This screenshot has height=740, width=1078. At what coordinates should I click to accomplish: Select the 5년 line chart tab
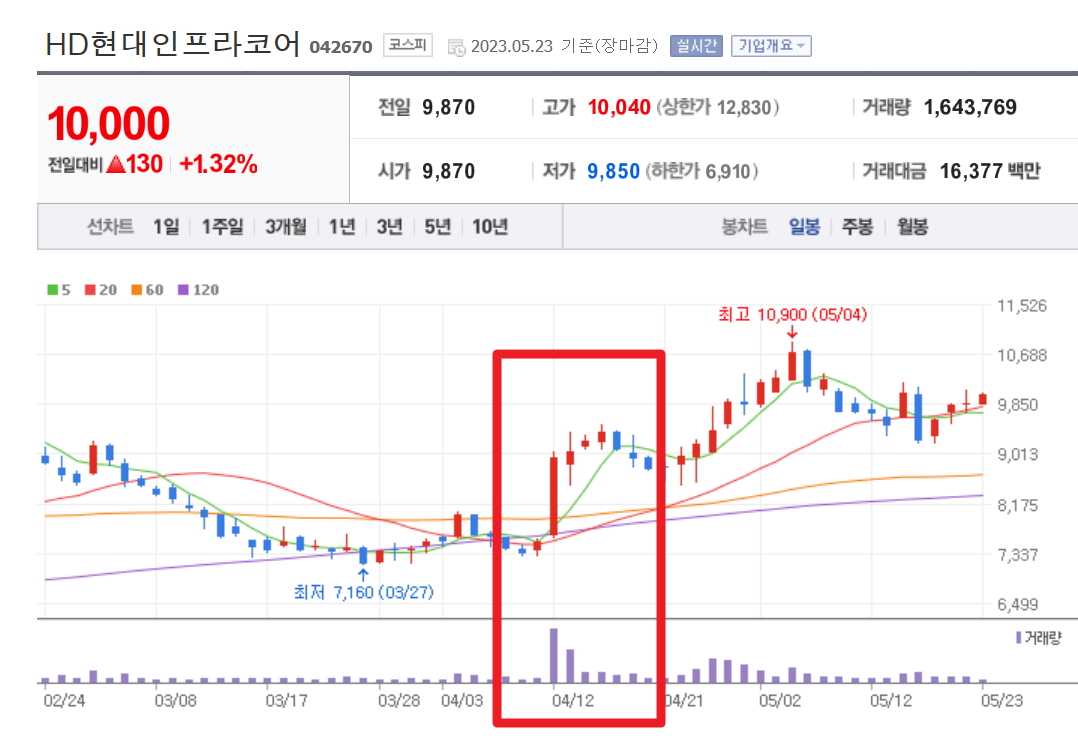pyautogui.click(x=437, y=226)
